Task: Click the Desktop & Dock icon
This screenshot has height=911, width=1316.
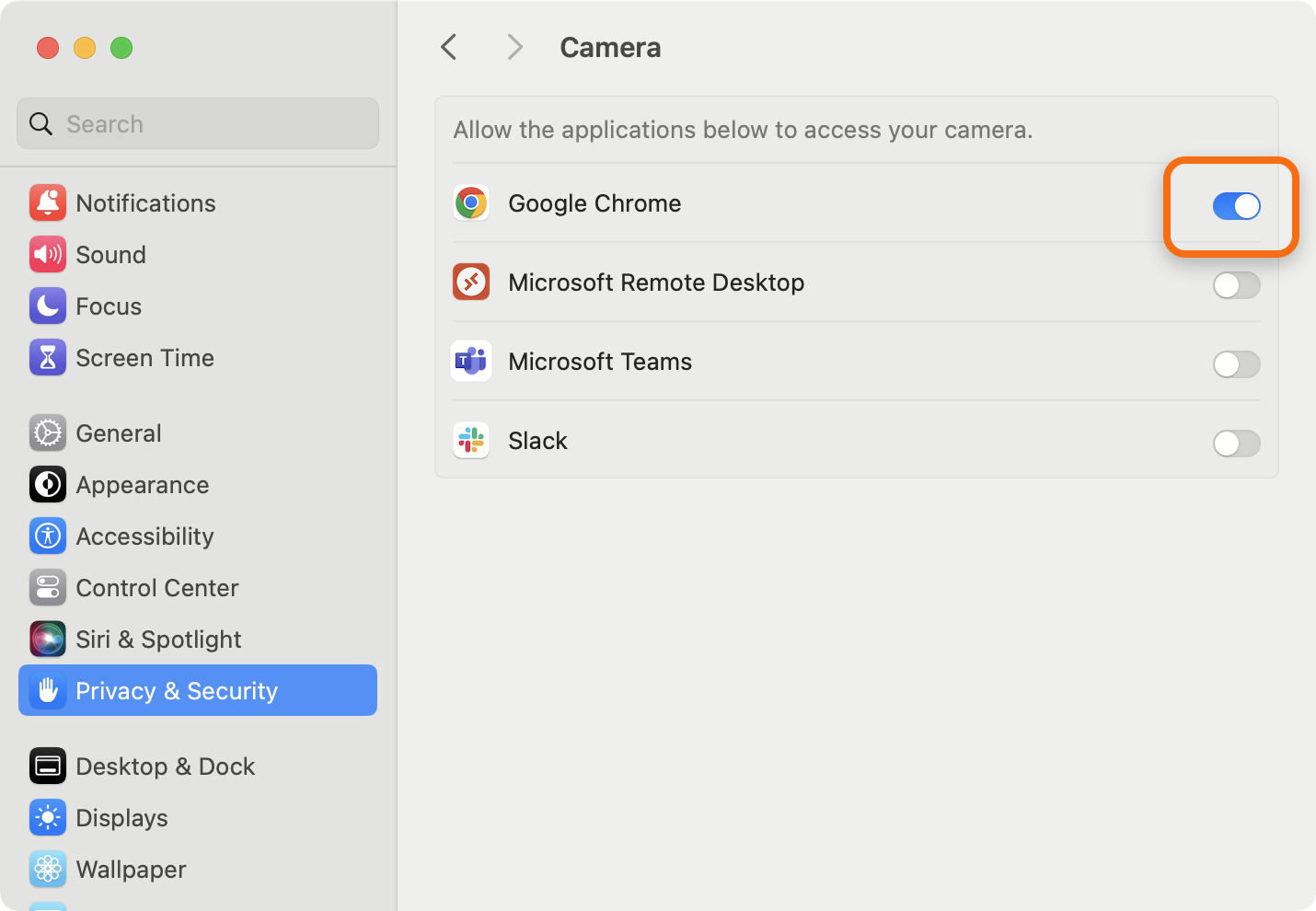Action: click(48, 767)
